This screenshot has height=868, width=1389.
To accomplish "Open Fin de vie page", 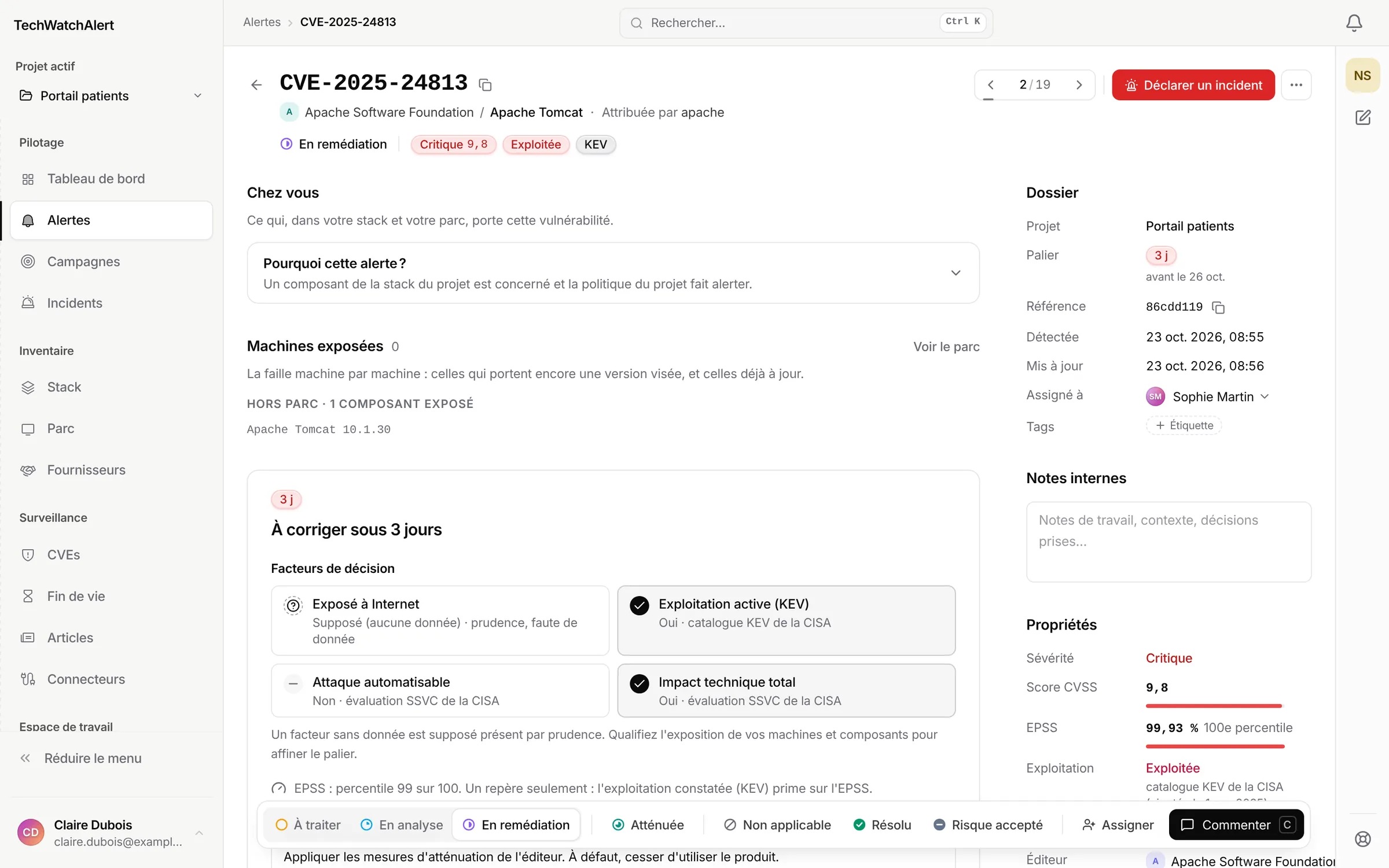I will click(111, 596).
